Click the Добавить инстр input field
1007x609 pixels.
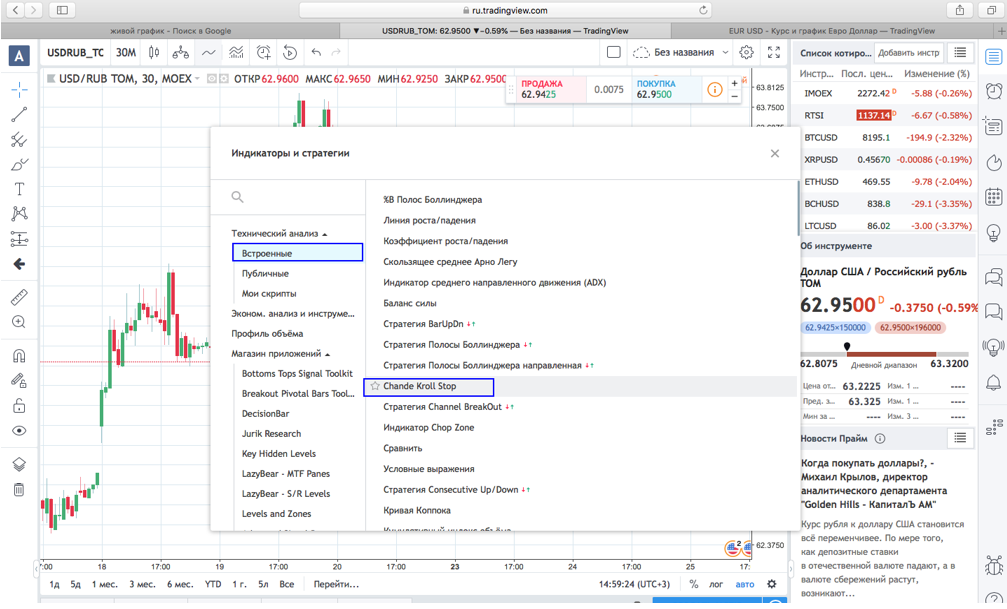click(909, 53)
